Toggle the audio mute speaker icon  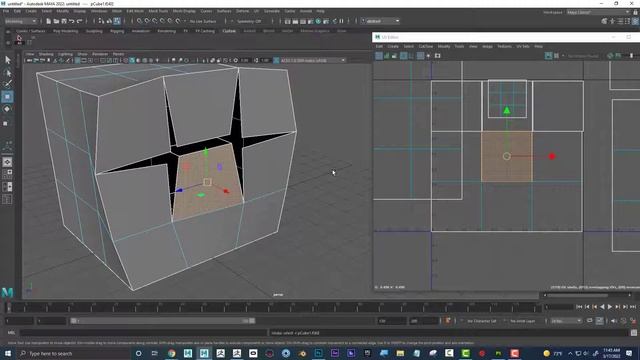(x=614, y=321)
